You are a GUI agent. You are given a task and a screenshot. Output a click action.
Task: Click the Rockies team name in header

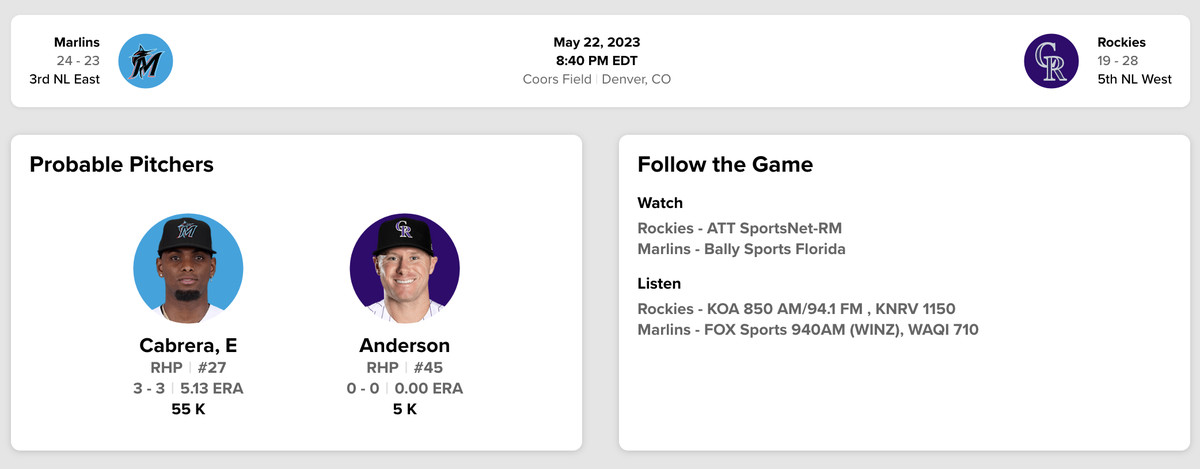click(x=1121, y=43)
